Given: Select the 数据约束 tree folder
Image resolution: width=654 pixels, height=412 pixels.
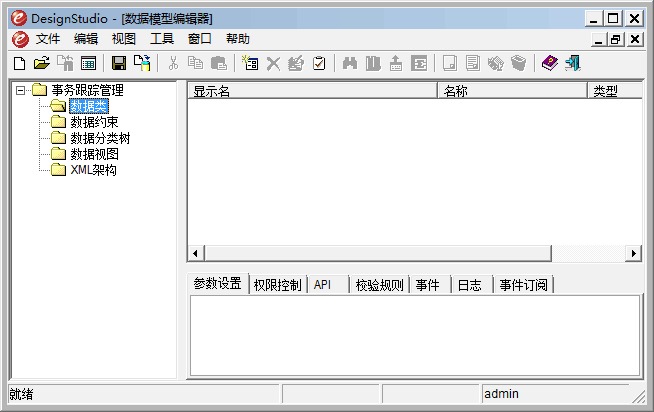Looking at the screenshot, I should (x=94, y=122).
